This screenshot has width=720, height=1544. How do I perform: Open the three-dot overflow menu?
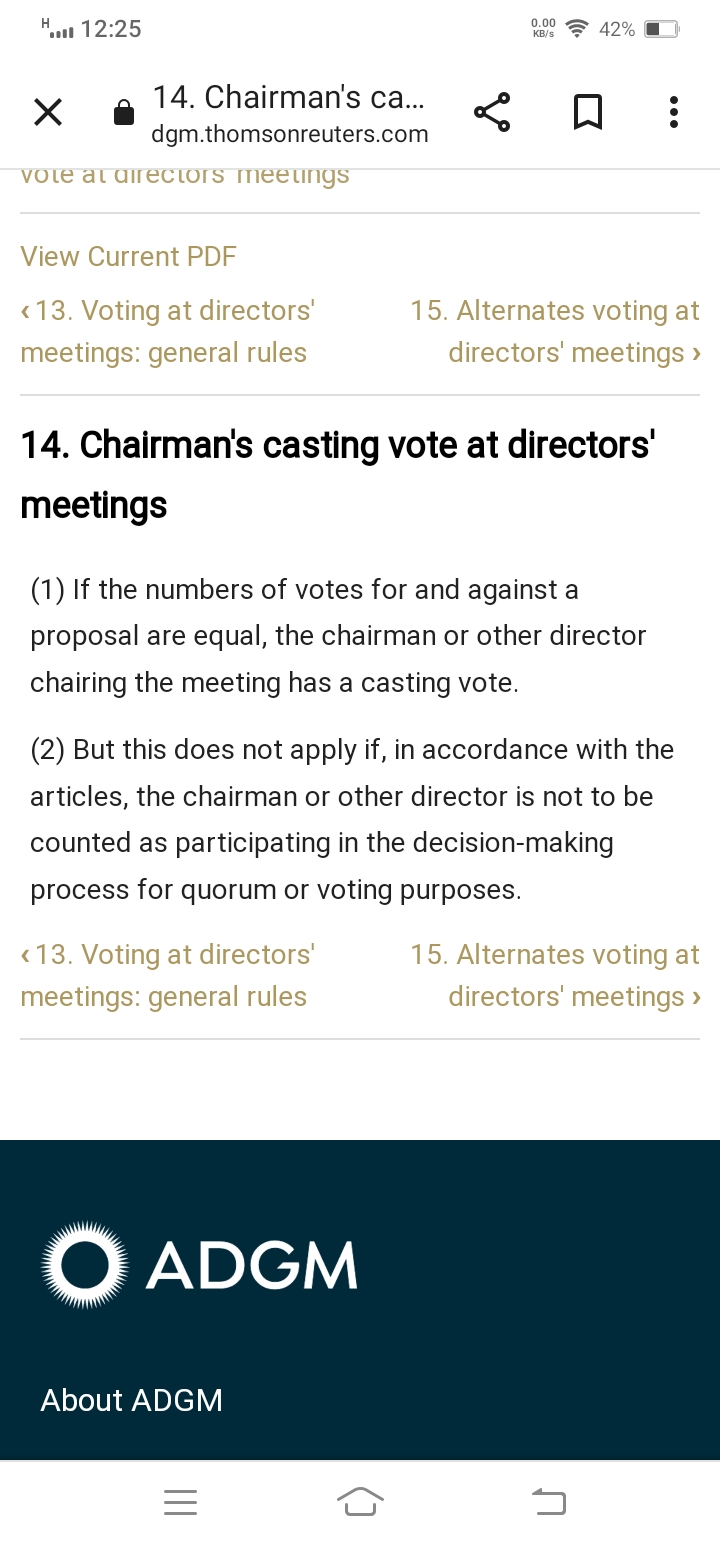pyautogui.click(x=674, y=113)
